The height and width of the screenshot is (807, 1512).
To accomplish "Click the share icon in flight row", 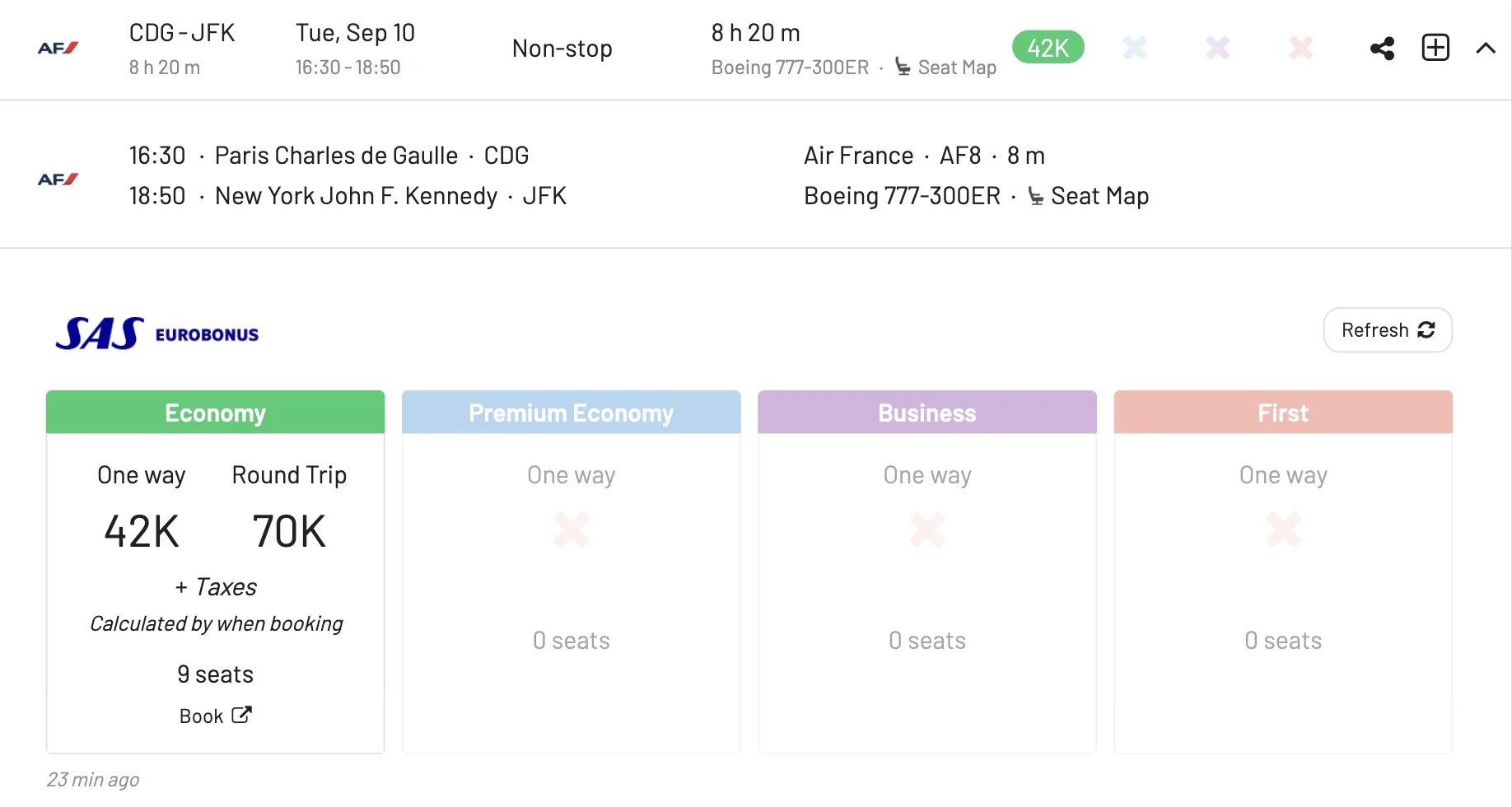I will 1382,48.
